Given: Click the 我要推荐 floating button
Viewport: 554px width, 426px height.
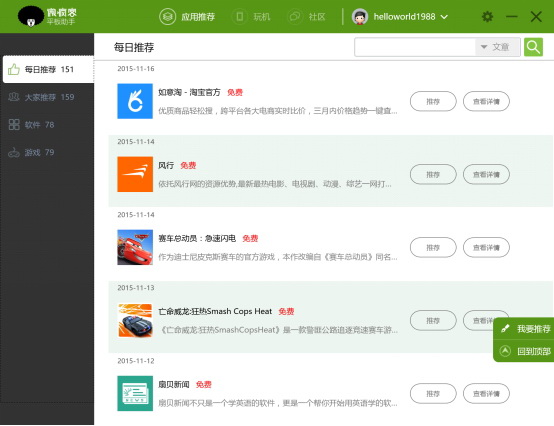Looking at the screenshot, I should (x=524, y=329).
